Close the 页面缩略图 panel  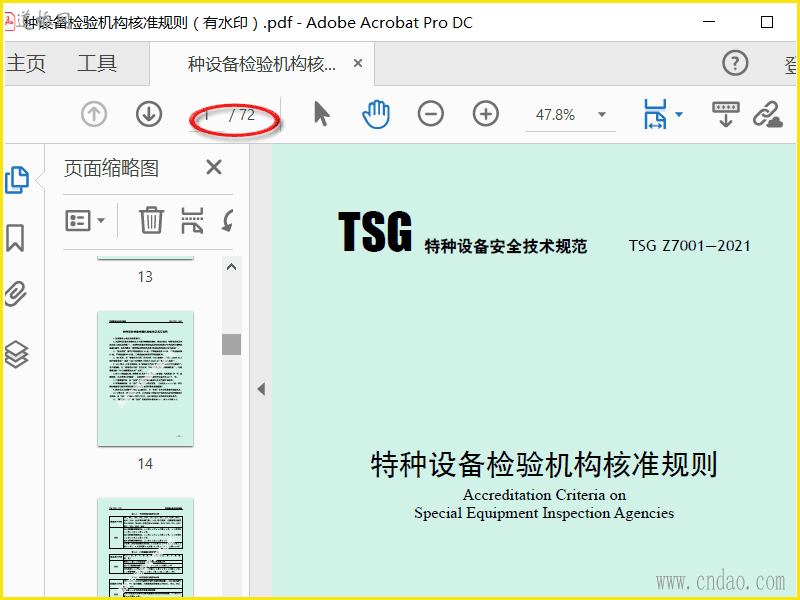214,167
